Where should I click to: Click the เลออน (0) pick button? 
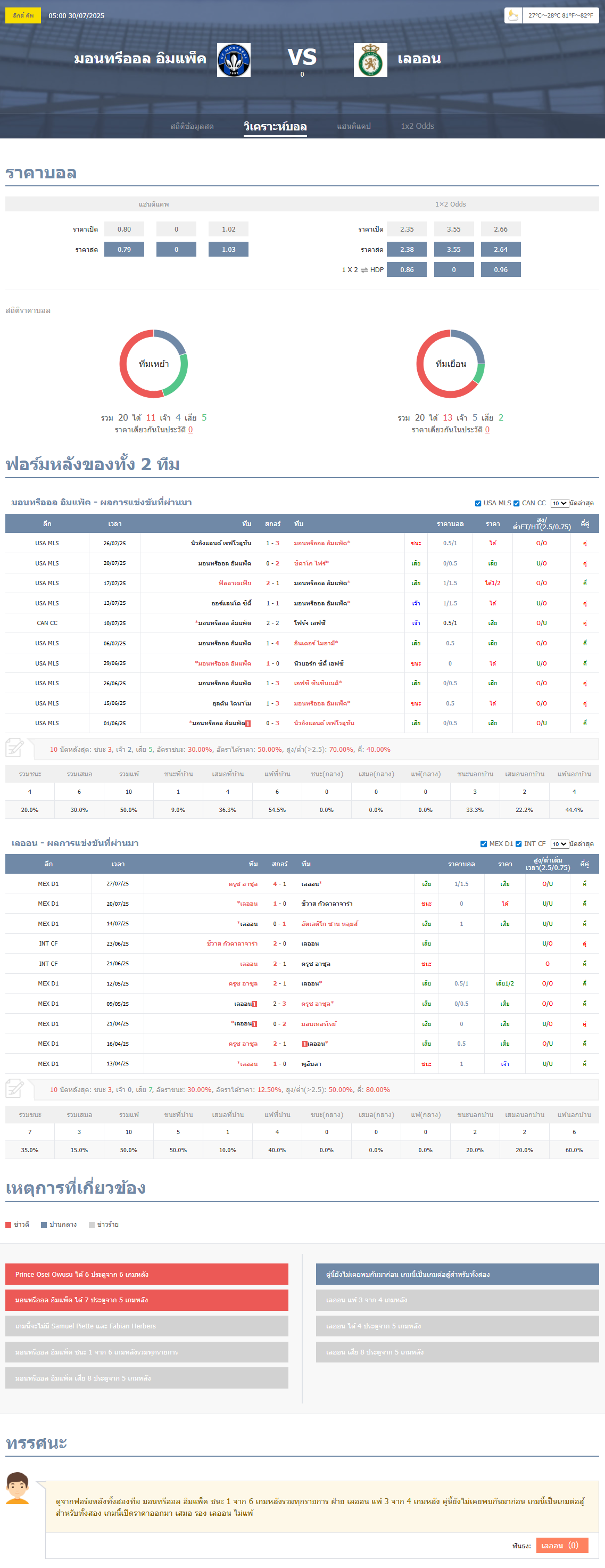[x=562, y=1546]
